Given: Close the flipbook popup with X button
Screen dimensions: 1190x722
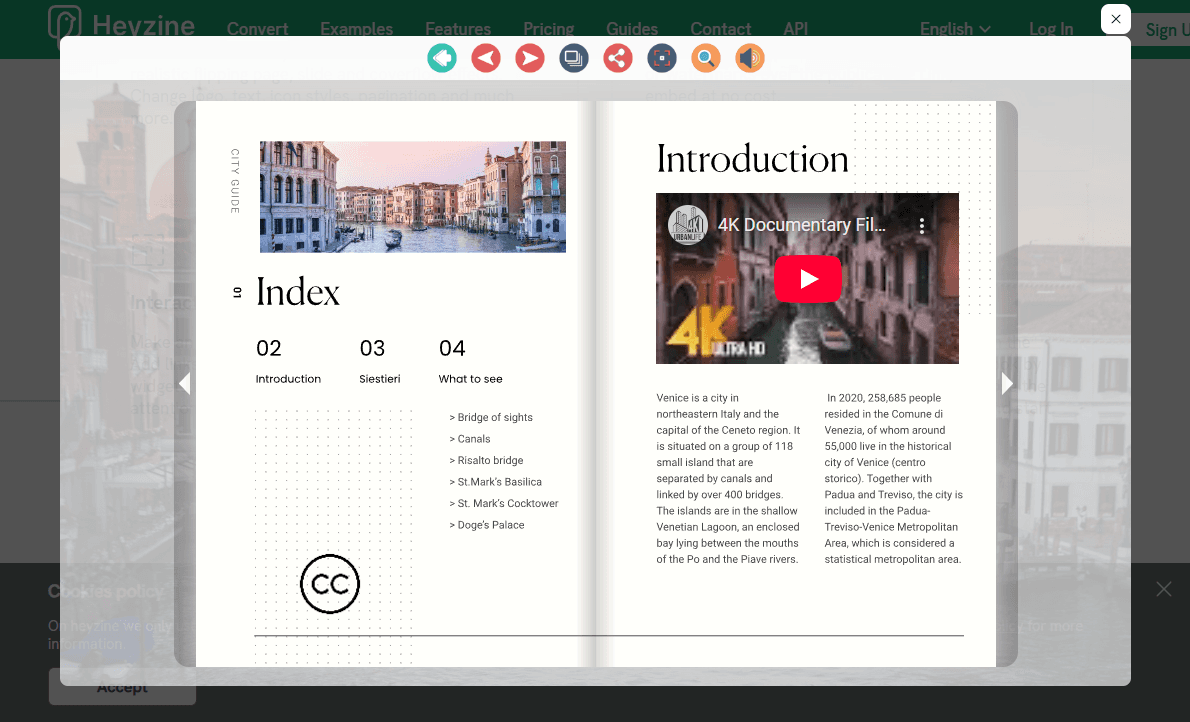Looking at the screenshot, I should coord(1116,19).
